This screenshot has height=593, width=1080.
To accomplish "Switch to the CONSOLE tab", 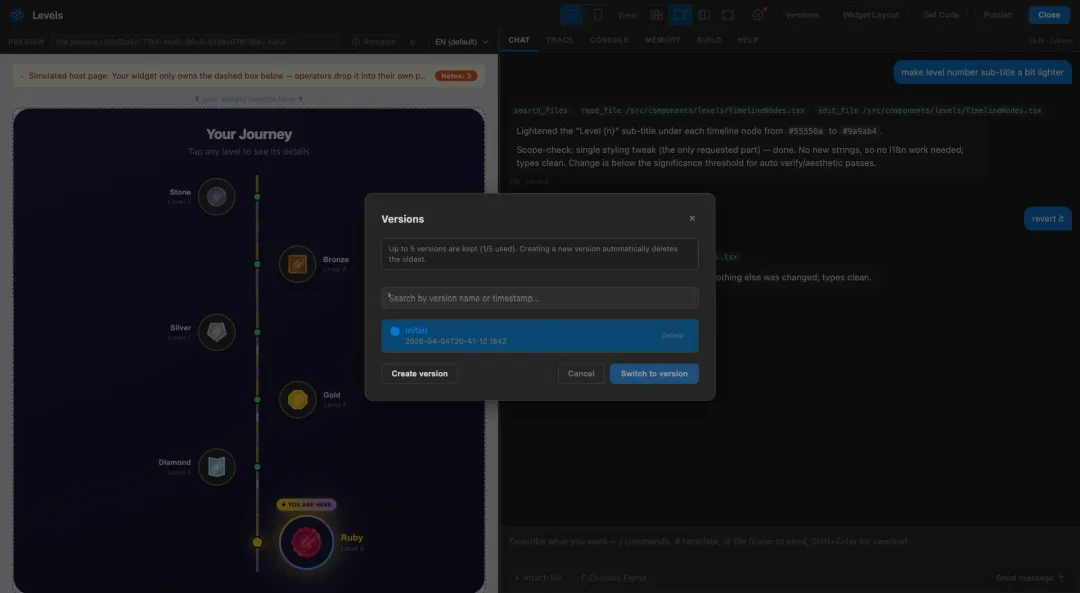I will pyautogui.click(x=609, y=40).
